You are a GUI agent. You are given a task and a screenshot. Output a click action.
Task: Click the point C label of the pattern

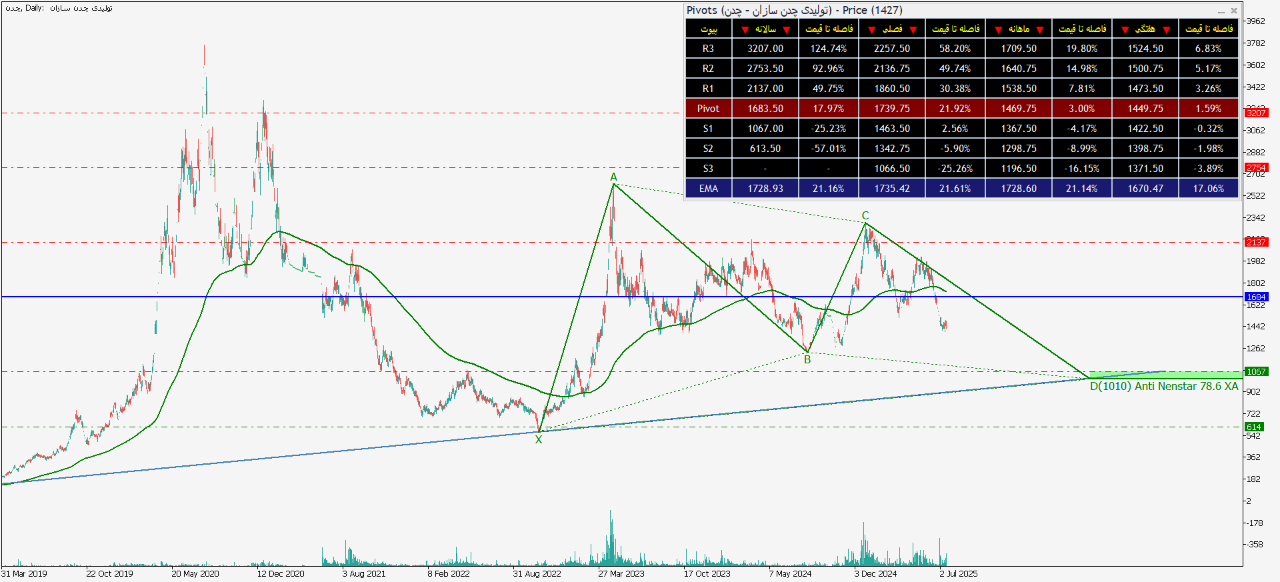(865, 215)
